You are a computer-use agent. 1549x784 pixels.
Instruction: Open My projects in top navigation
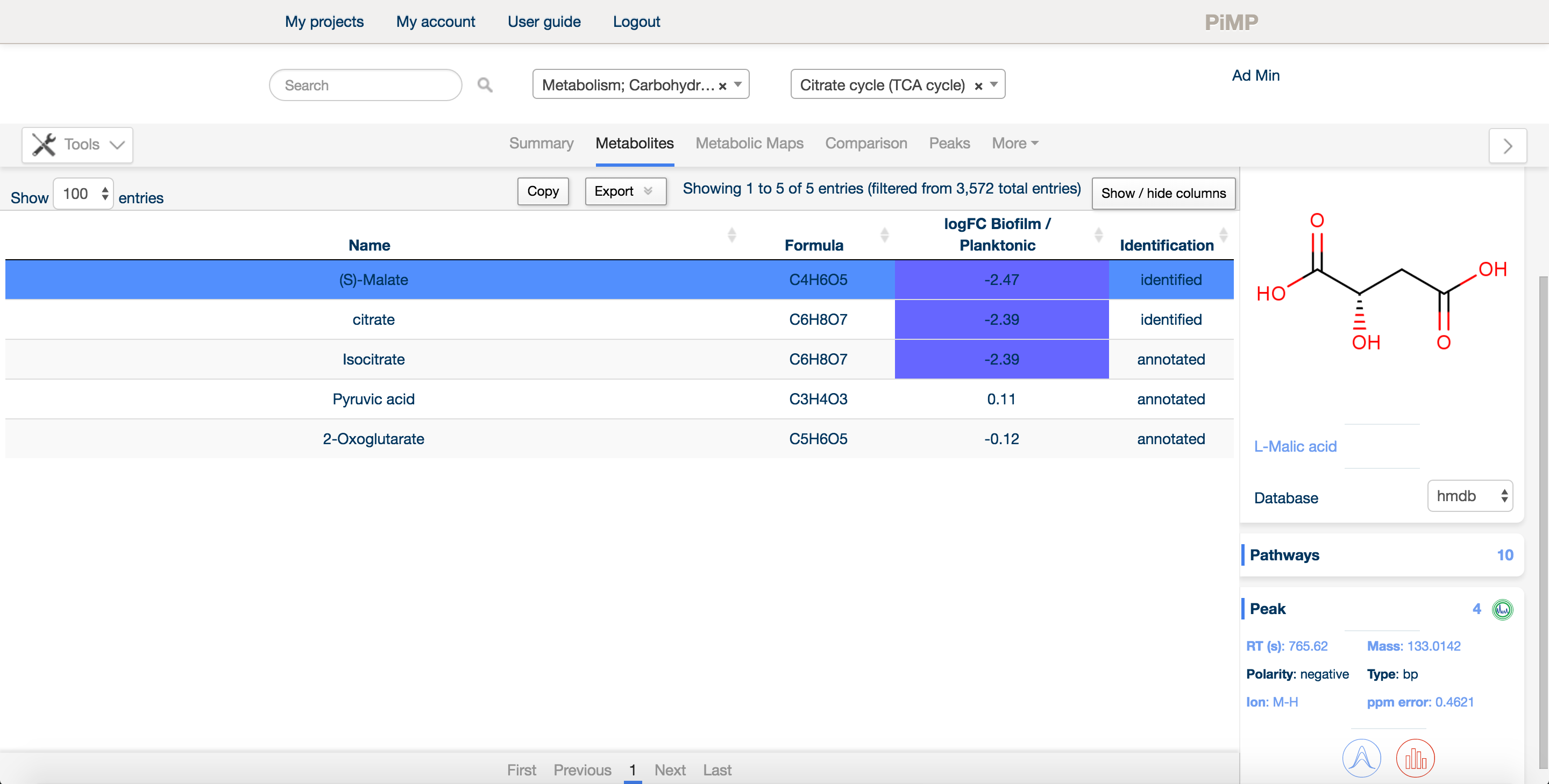(324, 22)
